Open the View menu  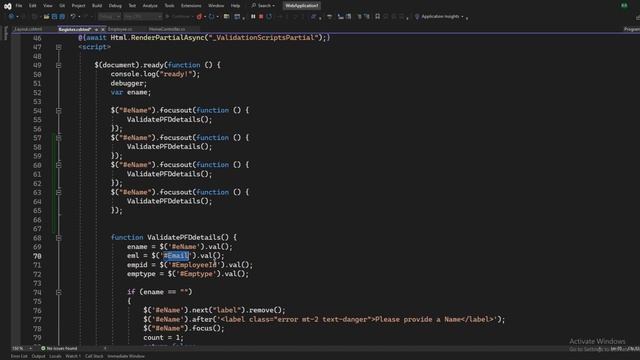click(x=48, y=6)
